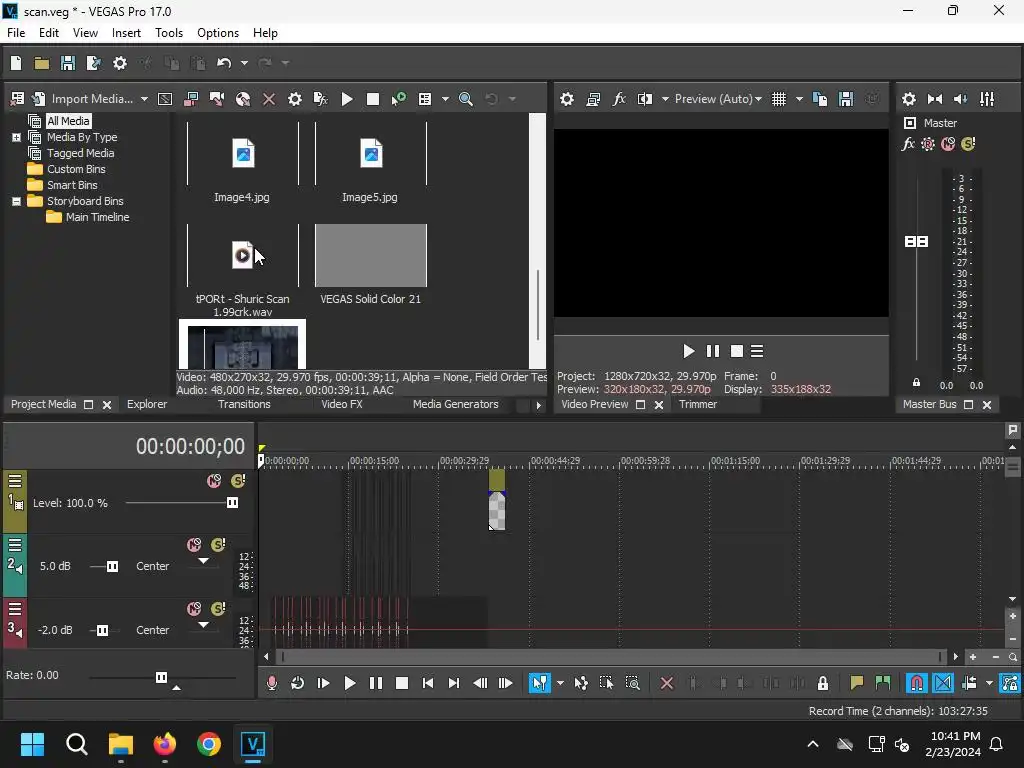Image resolution: width=1024 pixels, height=768 pixels.
Task: Open Master FX on the master bus
Action: pyautogui.click(x=908, y=144)
